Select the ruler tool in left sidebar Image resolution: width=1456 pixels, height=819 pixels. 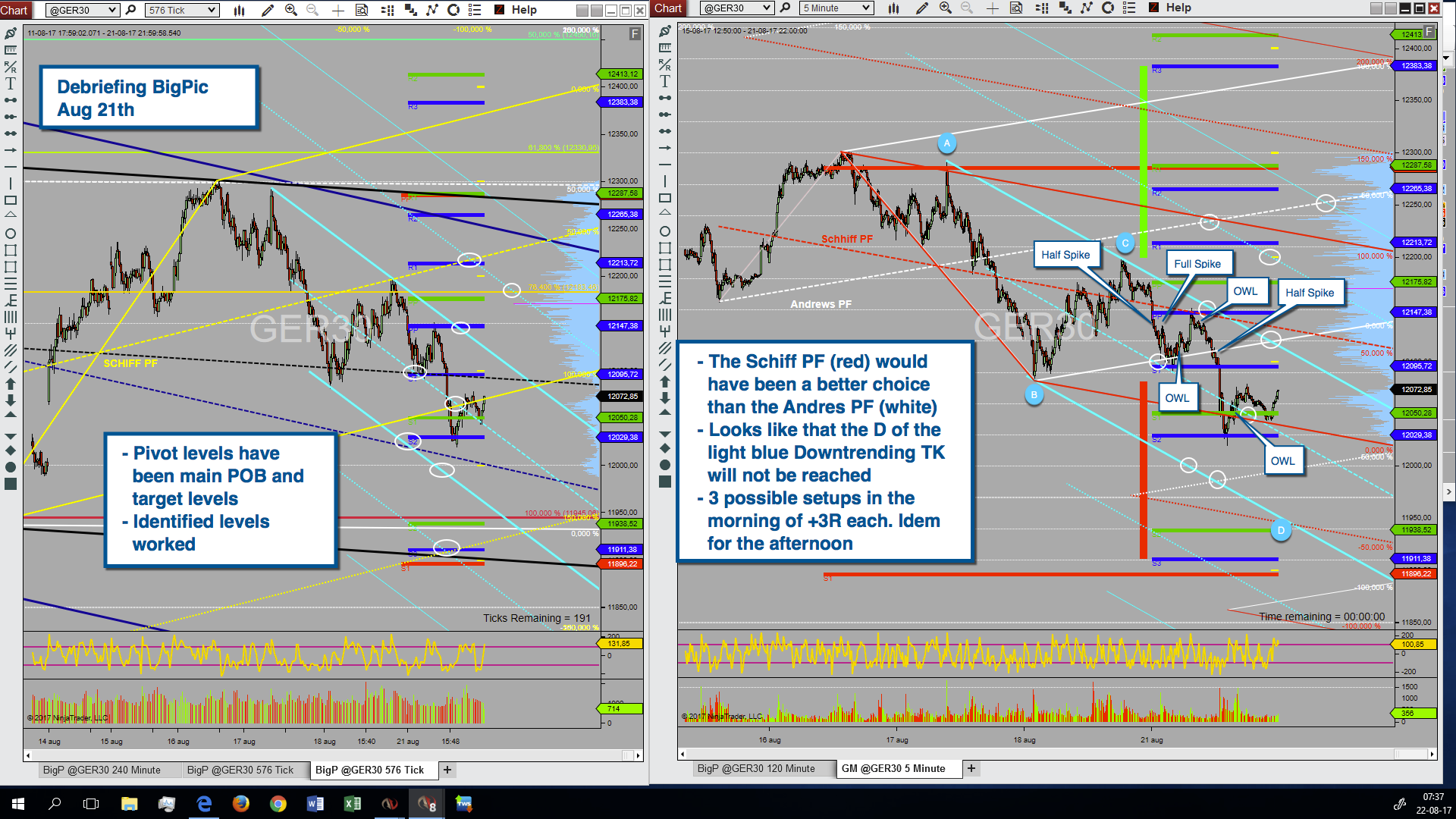click(x=11, y=50)
